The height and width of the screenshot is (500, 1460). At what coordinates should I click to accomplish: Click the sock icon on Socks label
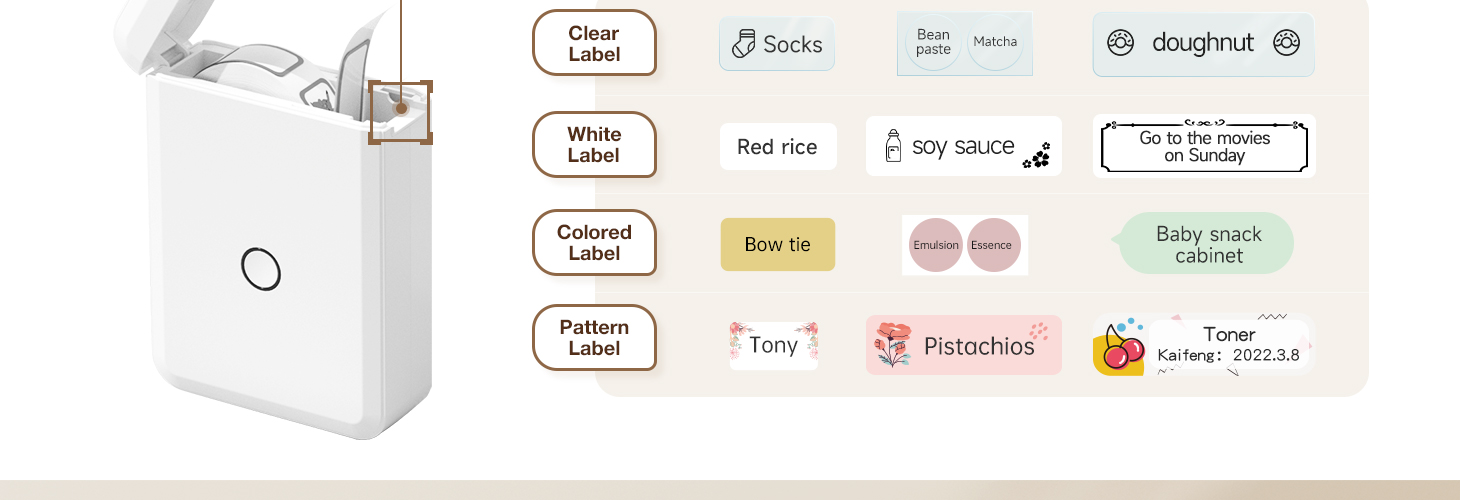click(743, 44)
